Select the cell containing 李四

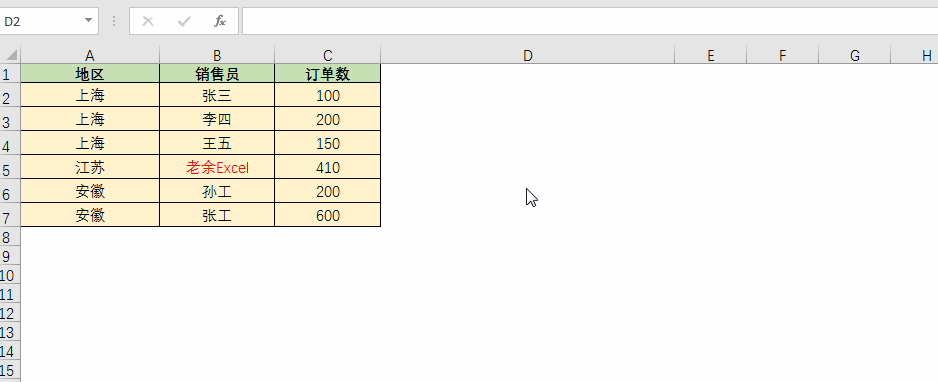pos(217,119)
